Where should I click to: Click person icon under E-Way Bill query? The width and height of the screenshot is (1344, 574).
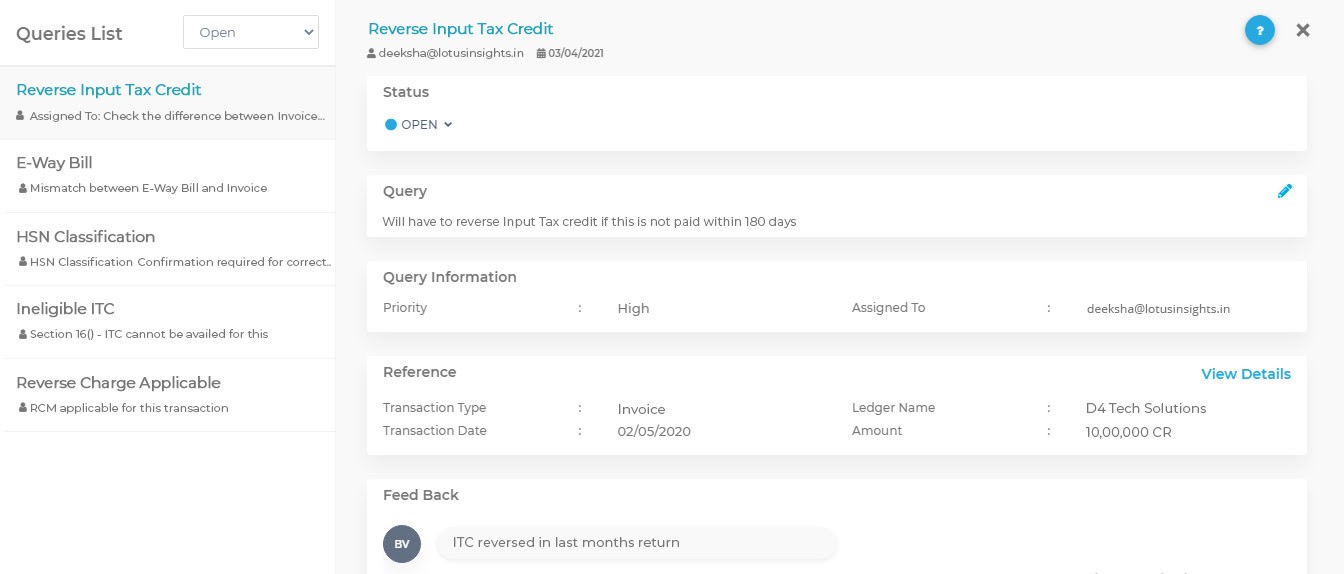[x=22, y=188]
